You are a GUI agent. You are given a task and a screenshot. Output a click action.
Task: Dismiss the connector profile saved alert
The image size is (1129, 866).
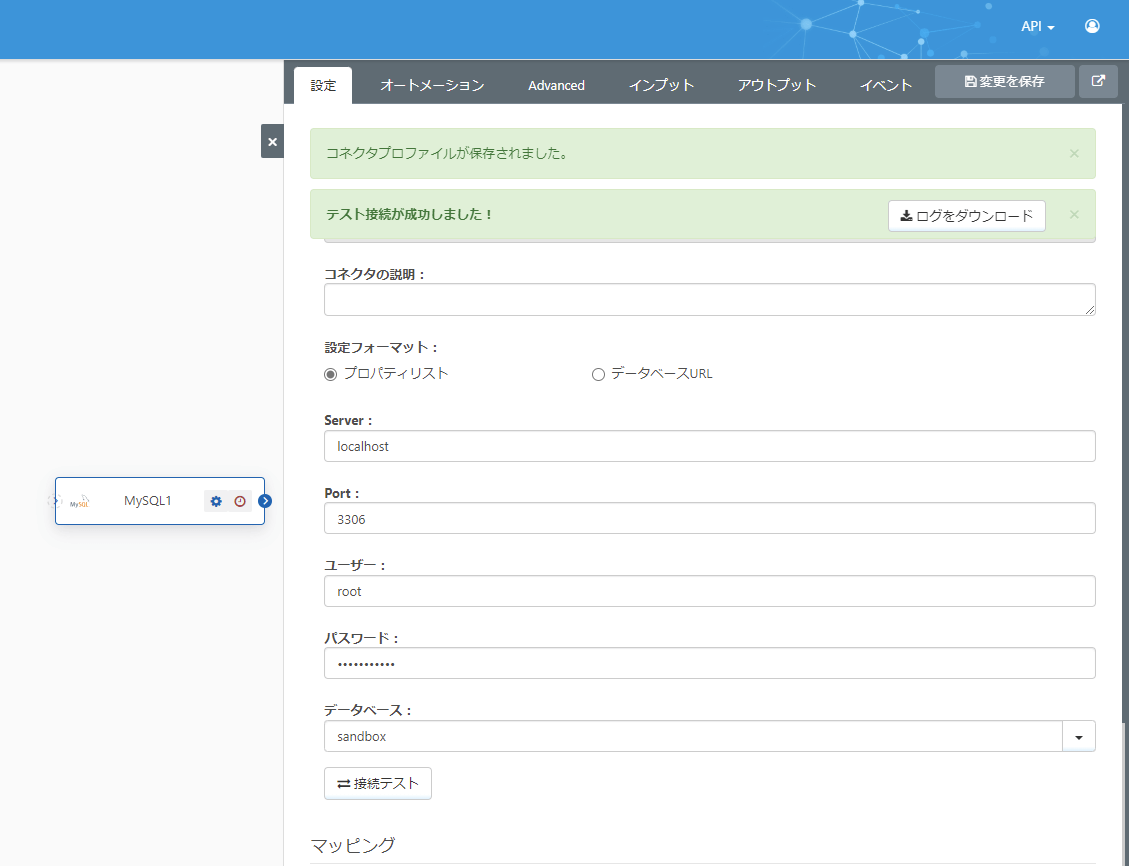click(1074, 154)
